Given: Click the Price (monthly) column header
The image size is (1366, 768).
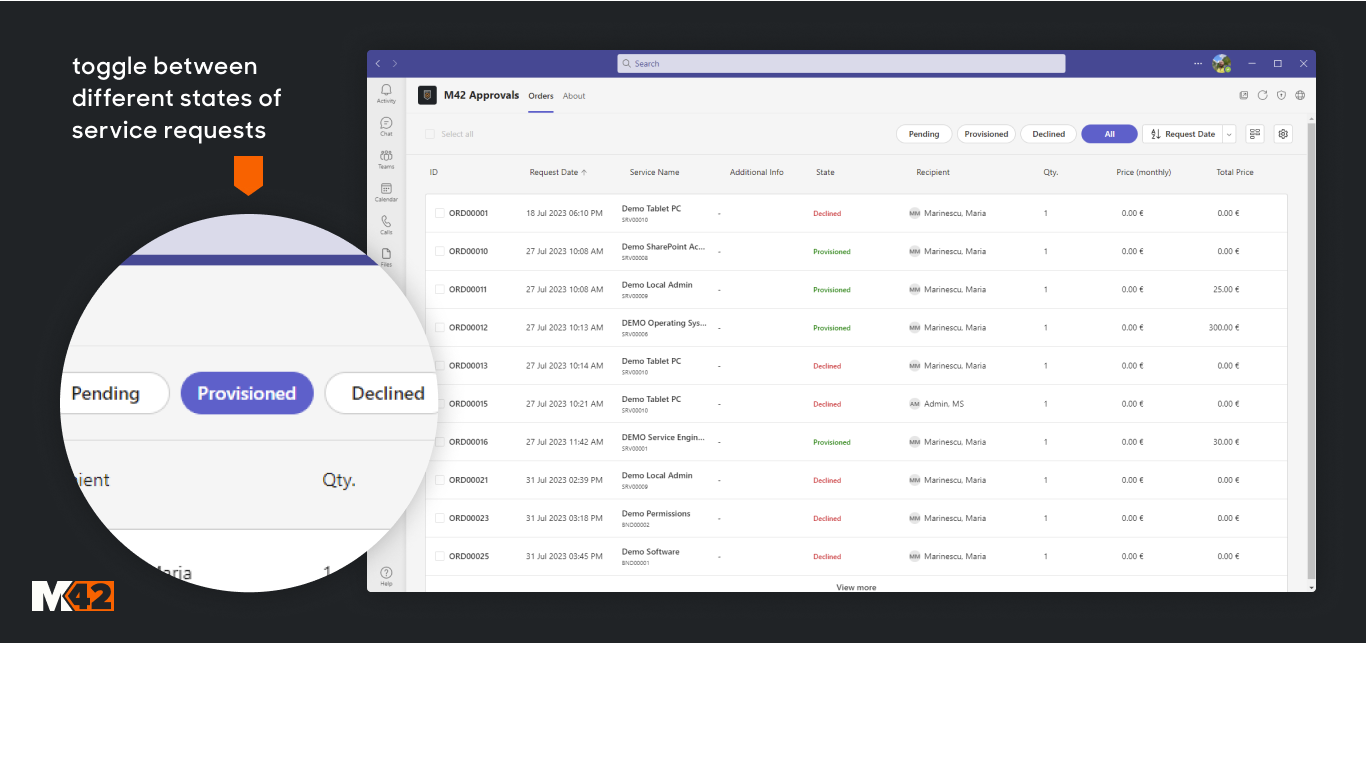Looking at the screenshot, I should click(x=1144, y=172).
